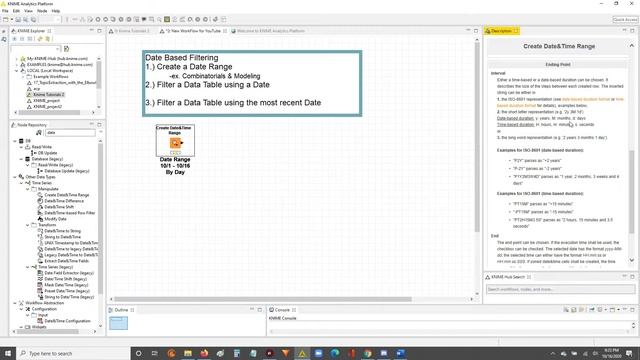Select Date Field Extractor (legacy) node

[69, 273]
